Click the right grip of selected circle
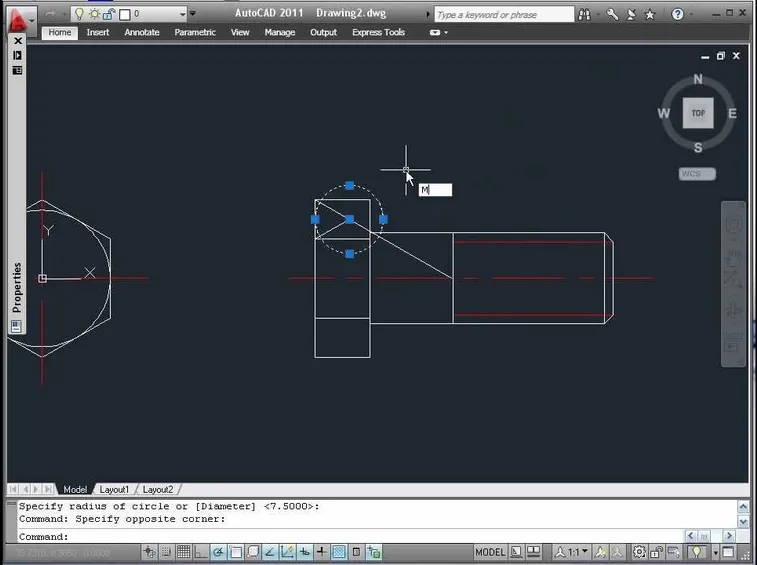Viewport: 757px width, 565px height. (383, 220)
